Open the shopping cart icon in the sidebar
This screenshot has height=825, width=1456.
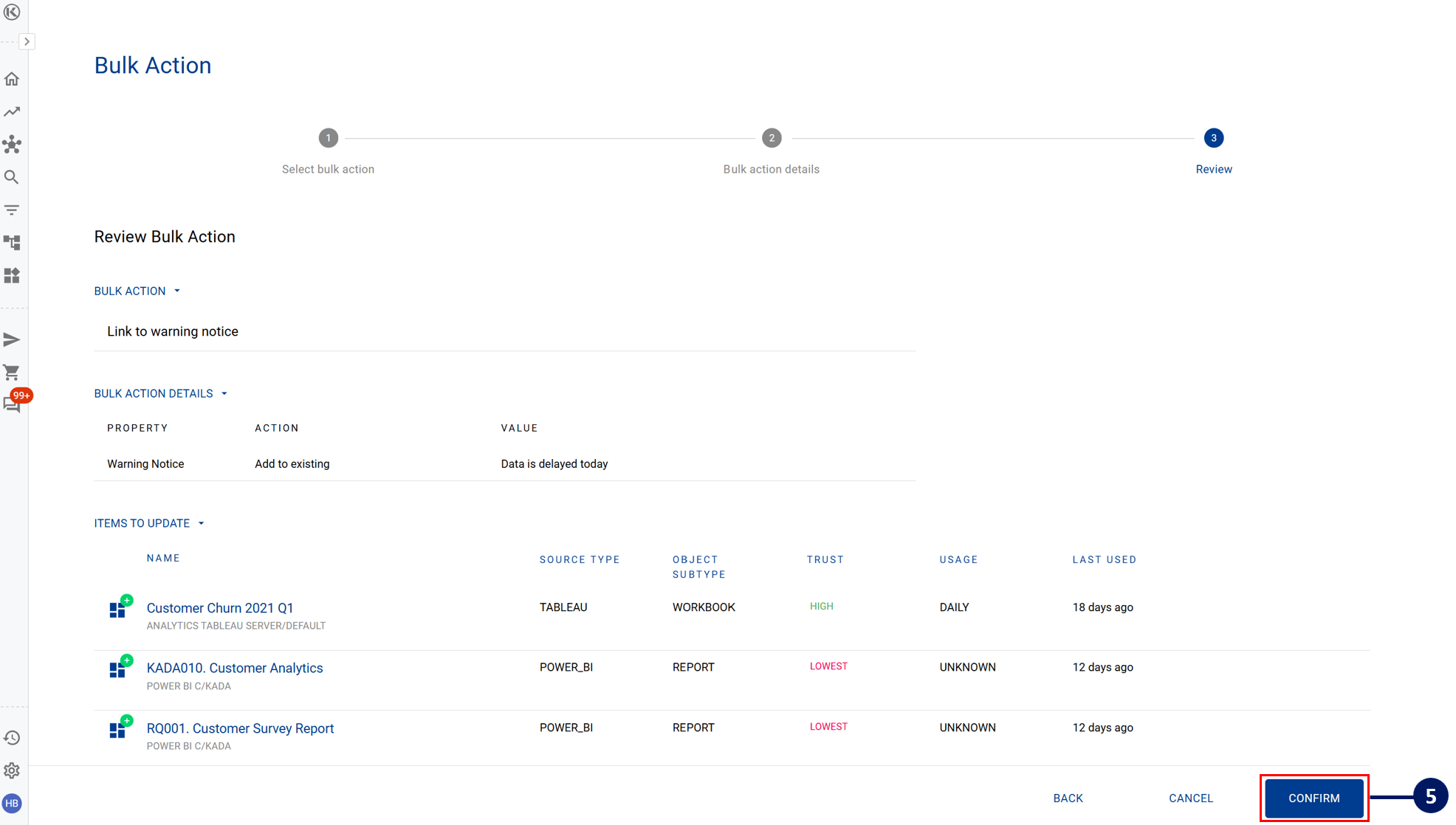click(12, 373)
